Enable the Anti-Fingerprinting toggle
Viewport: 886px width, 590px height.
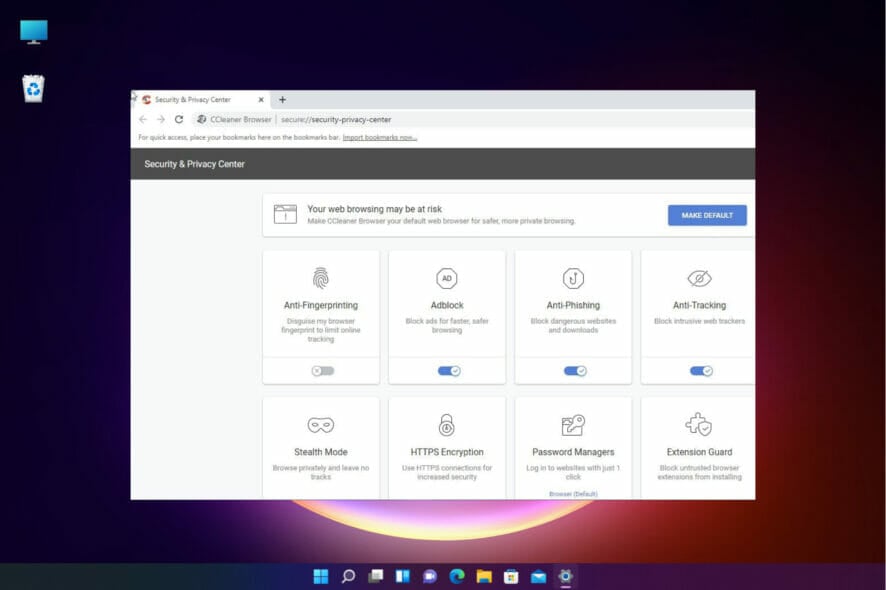(321, 370)
